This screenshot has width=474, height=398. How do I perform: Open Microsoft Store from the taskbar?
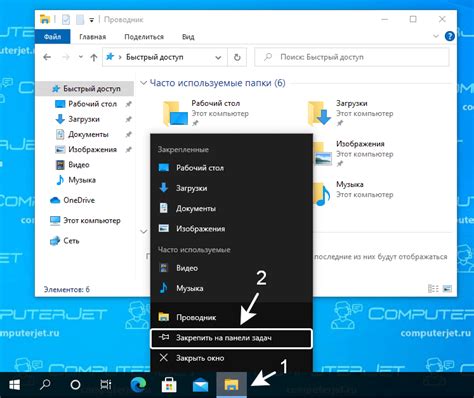pos(169,385)
